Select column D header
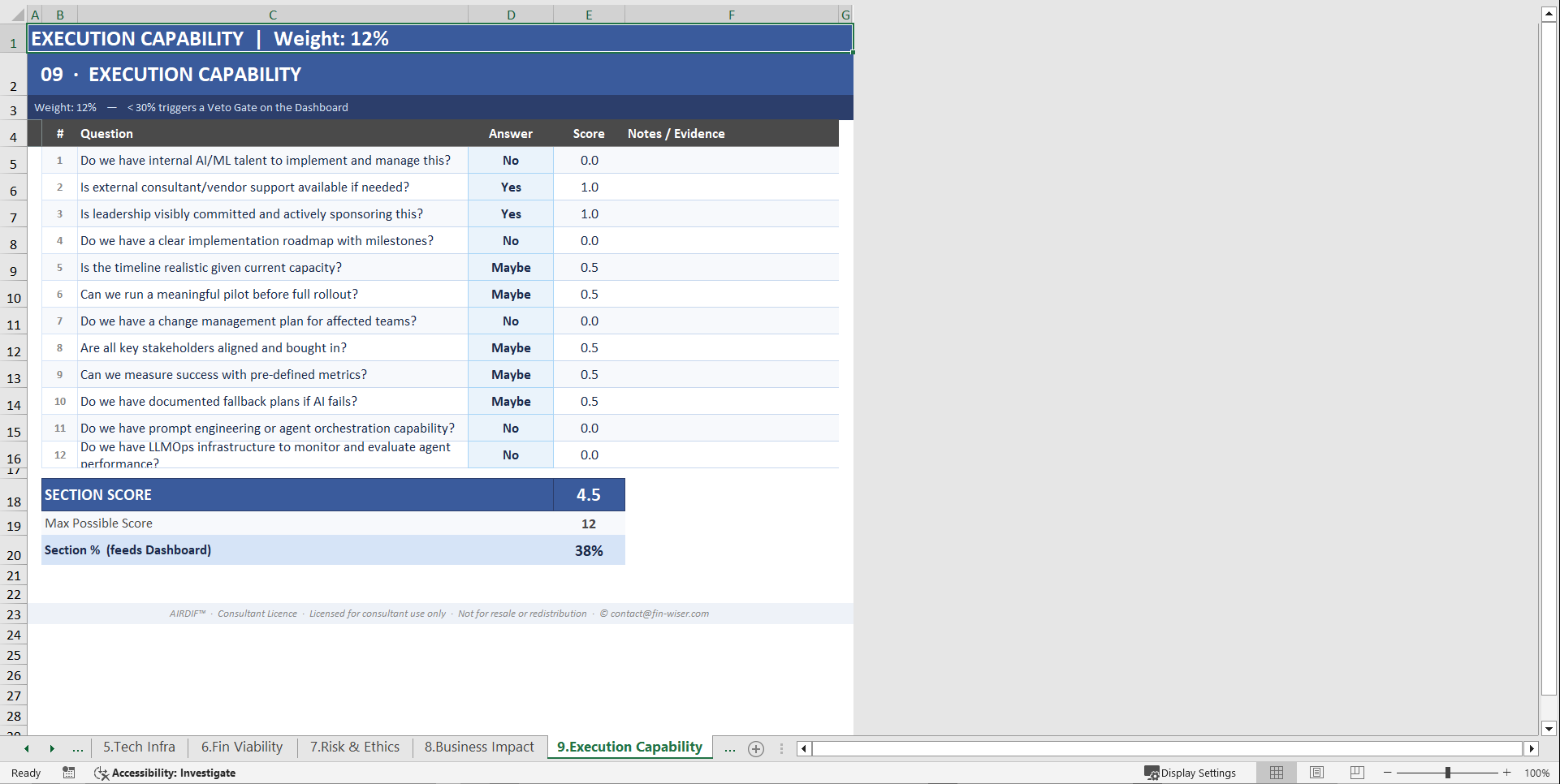The width and height of the screenshot is (1560, 784). 511,15
